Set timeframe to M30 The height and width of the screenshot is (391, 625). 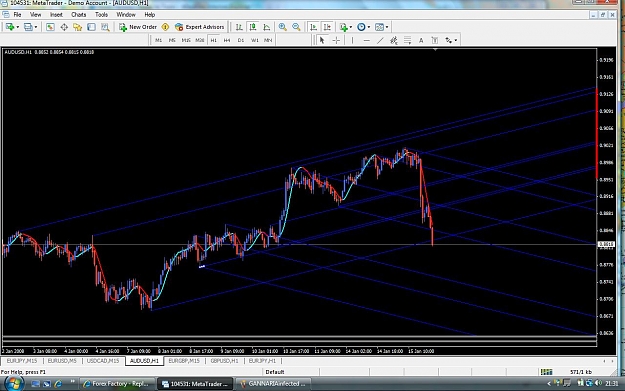(x=200, y=40)
